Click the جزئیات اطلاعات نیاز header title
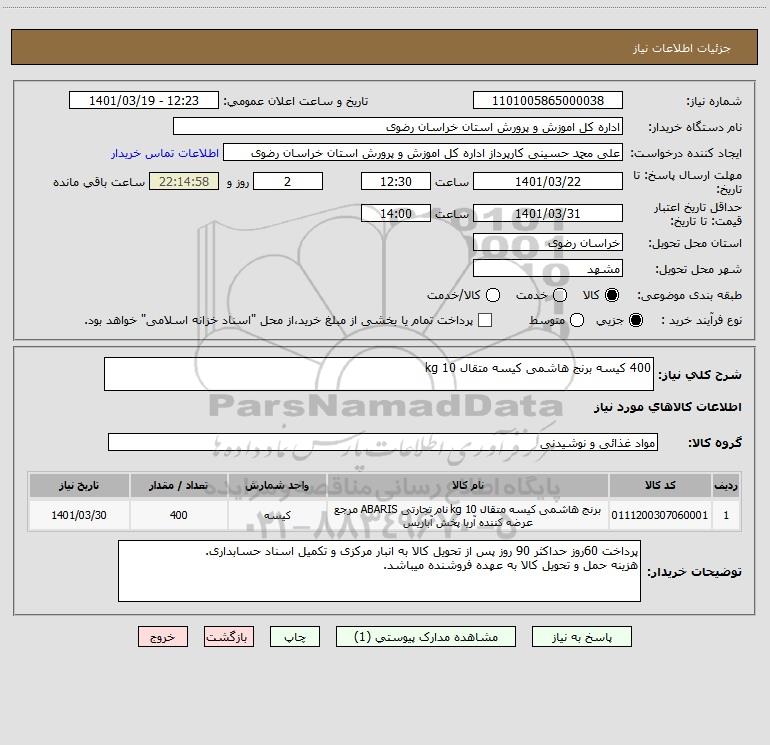770x745 pixels. 682,48
